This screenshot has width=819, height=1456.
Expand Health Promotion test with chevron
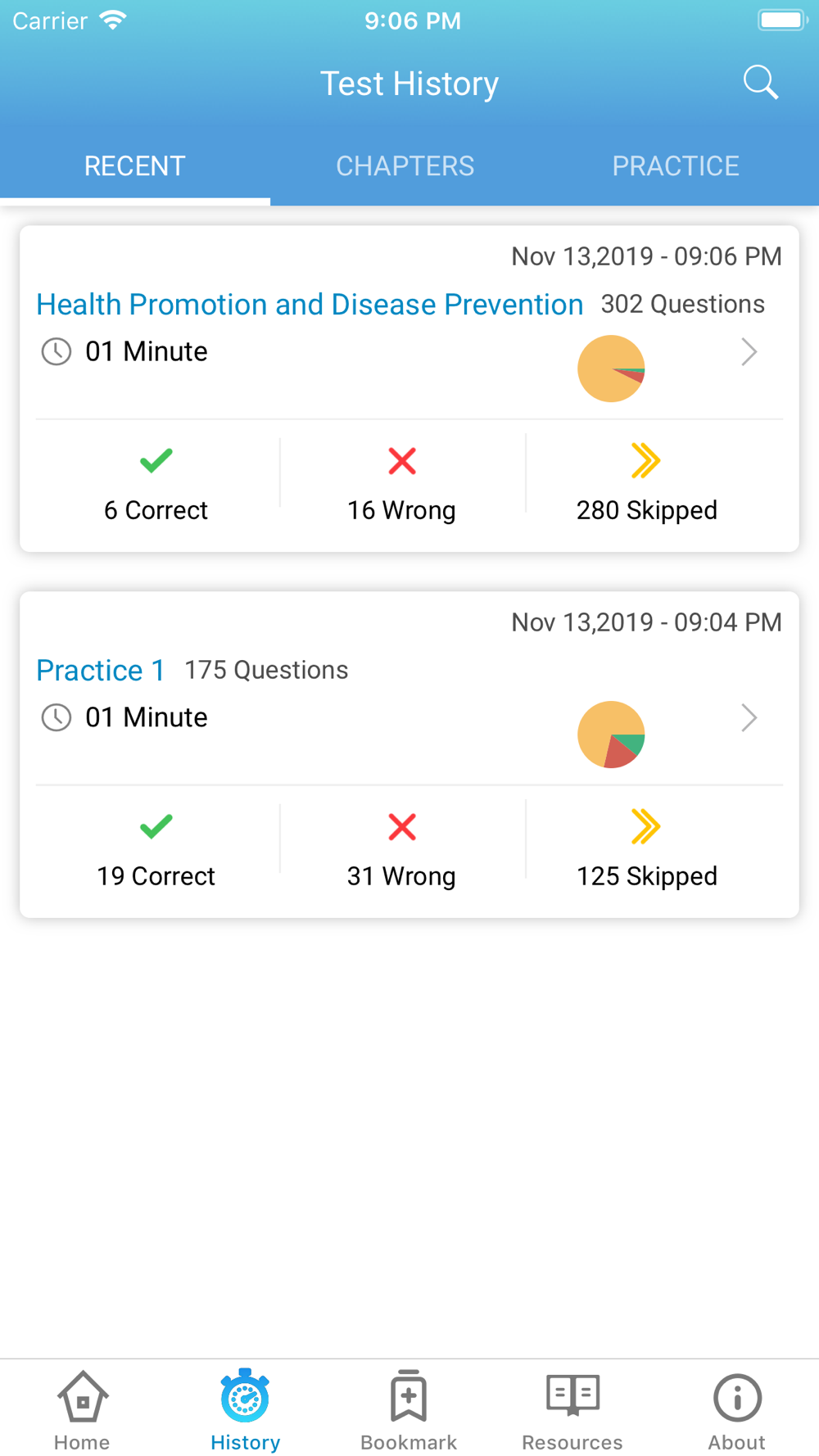[x=749, y=352]
